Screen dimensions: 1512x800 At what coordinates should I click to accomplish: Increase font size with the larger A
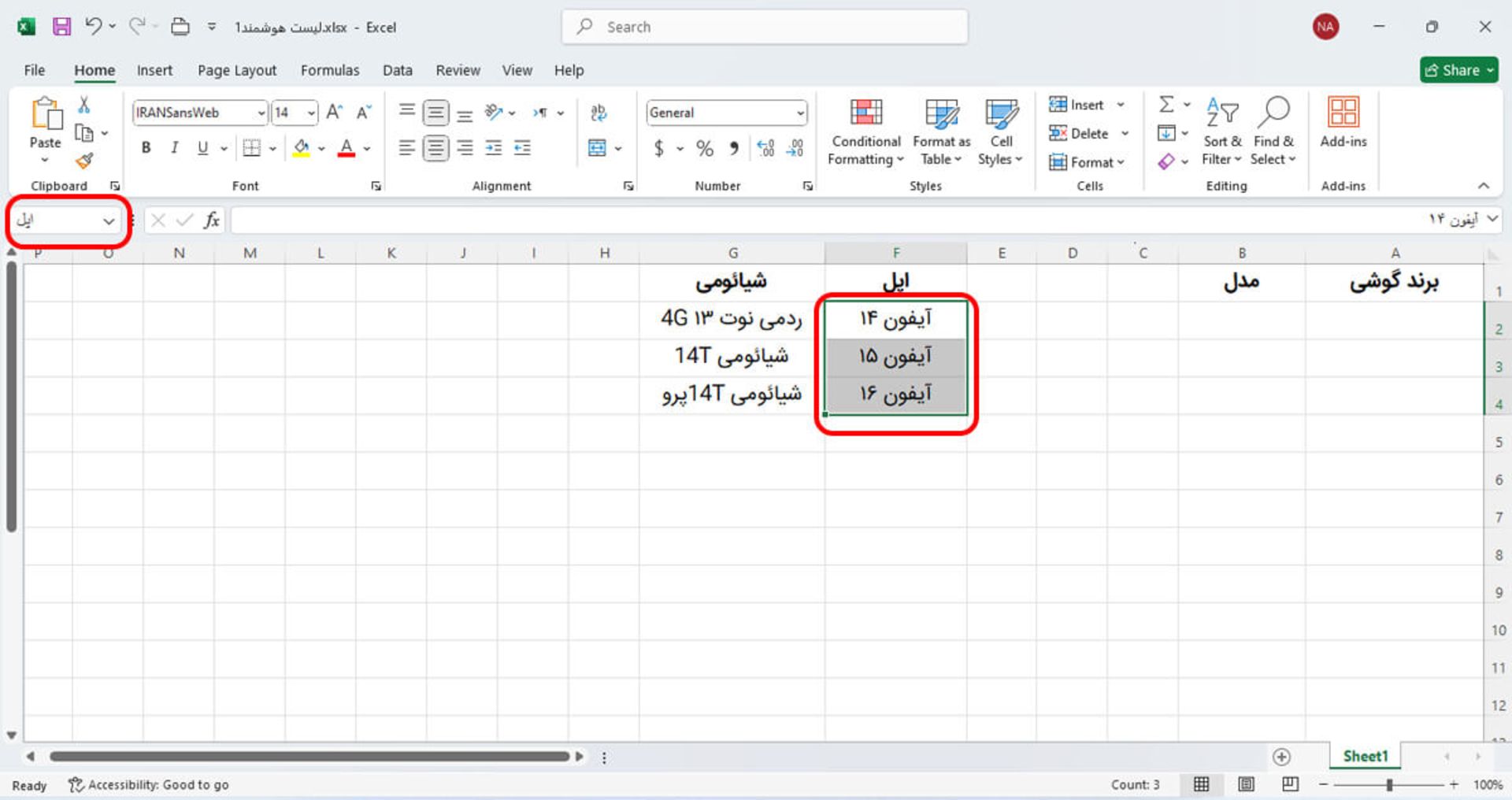coord(334,113)
